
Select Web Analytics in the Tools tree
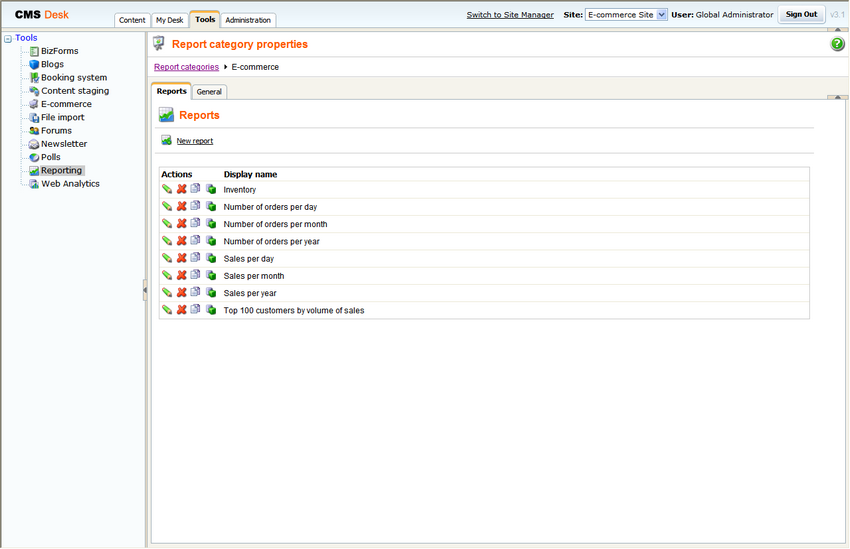70,184
